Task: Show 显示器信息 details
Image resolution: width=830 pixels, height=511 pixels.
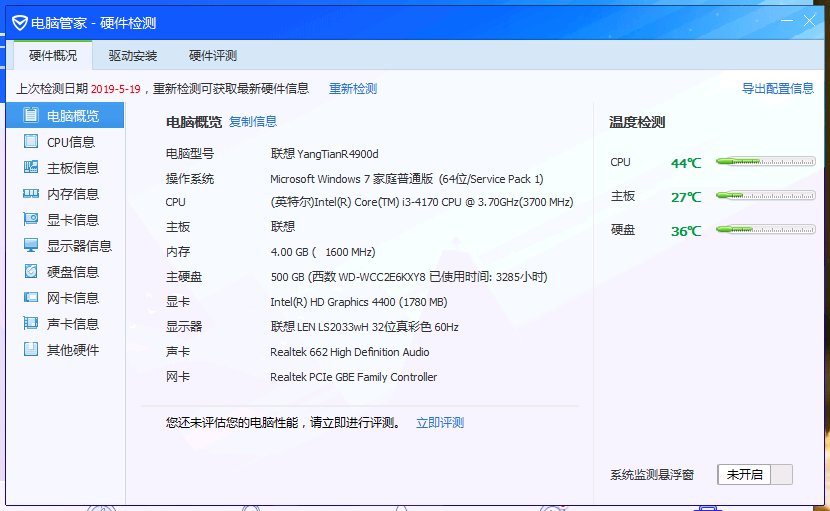Action: [x=65, y=245]
